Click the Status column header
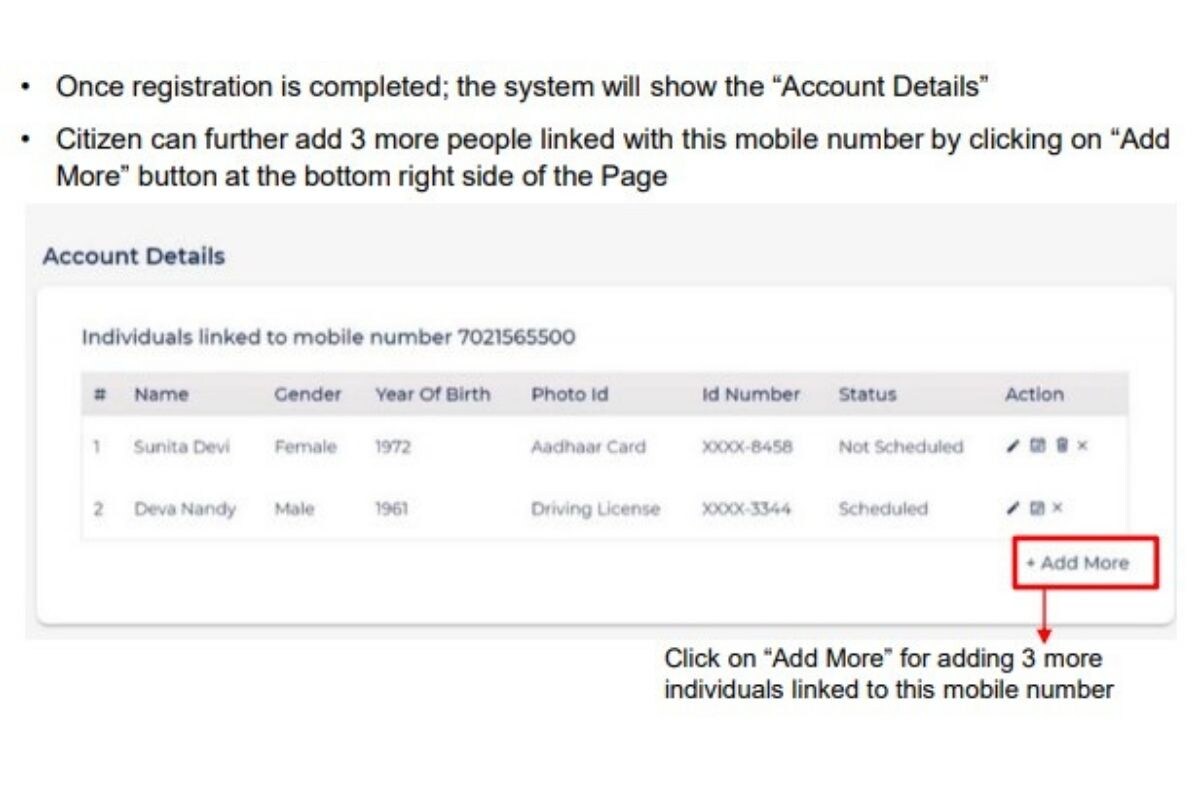This screenshot has width=1200, height=800. click(x=866, y=394)
